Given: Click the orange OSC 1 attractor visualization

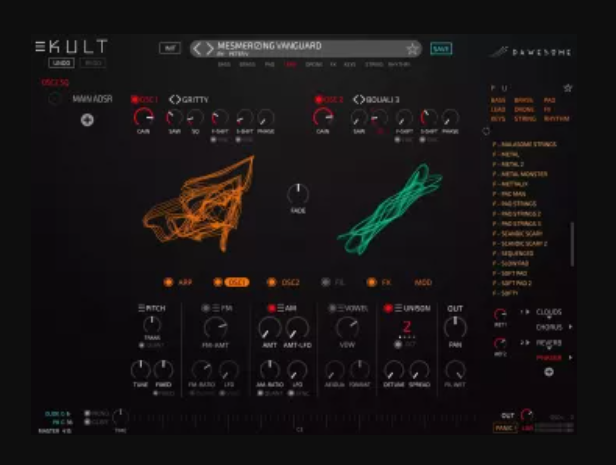Looking at the screenshot, I should (x=200, y=204).
